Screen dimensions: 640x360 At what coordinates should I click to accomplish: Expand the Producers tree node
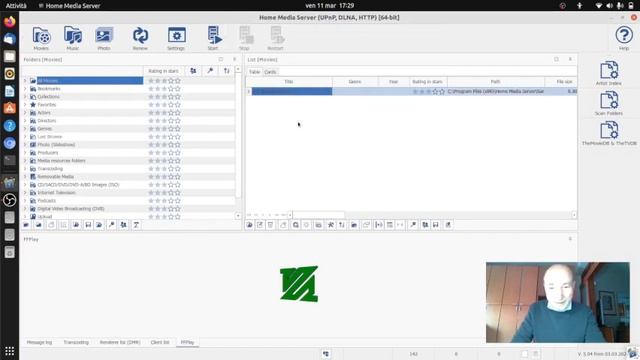25,153
